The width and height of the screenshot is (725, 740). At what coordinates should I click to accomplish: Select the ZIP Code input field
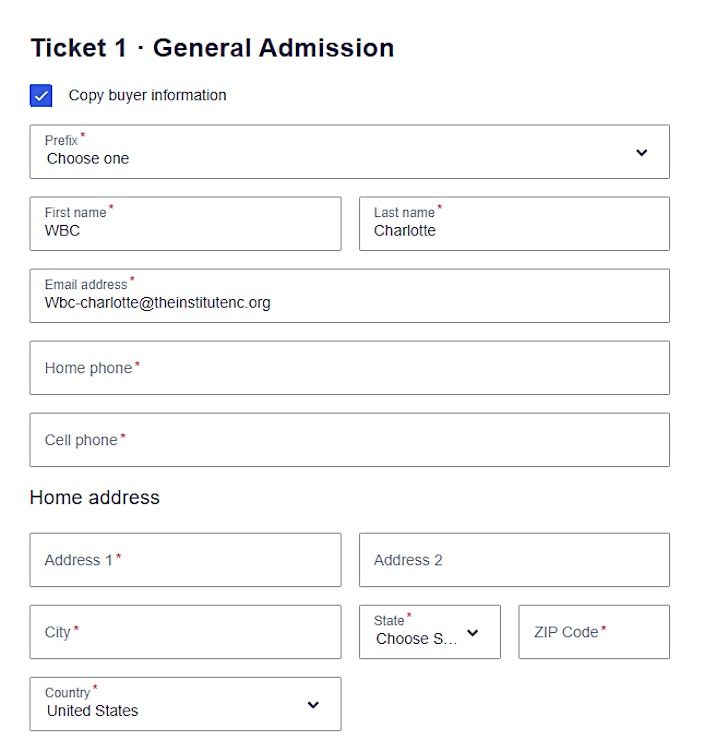point(594,632)
